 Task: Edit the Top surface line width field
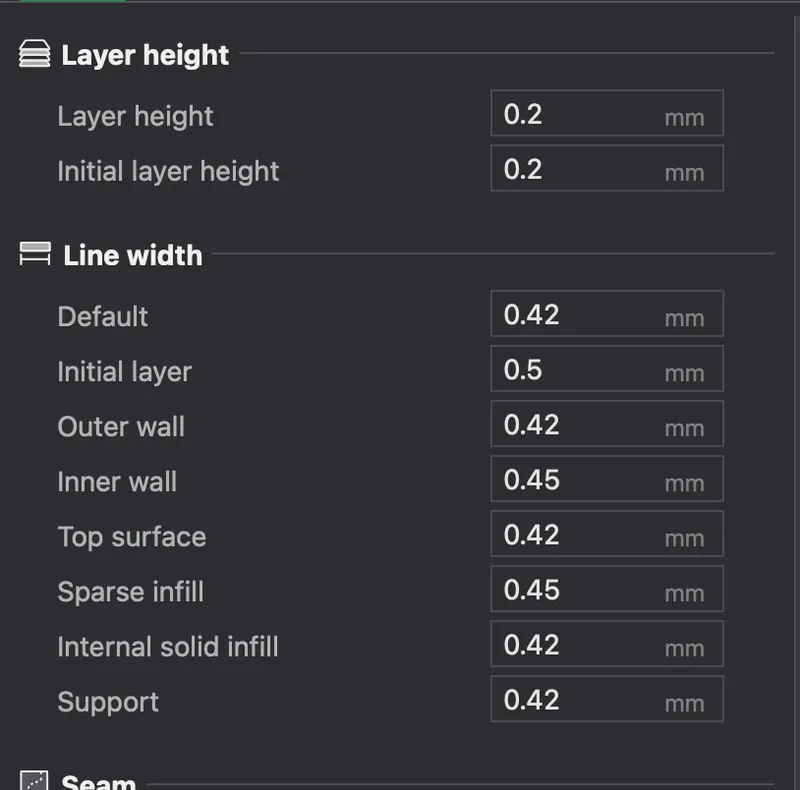pyautogui.click(x=607, y=534)
